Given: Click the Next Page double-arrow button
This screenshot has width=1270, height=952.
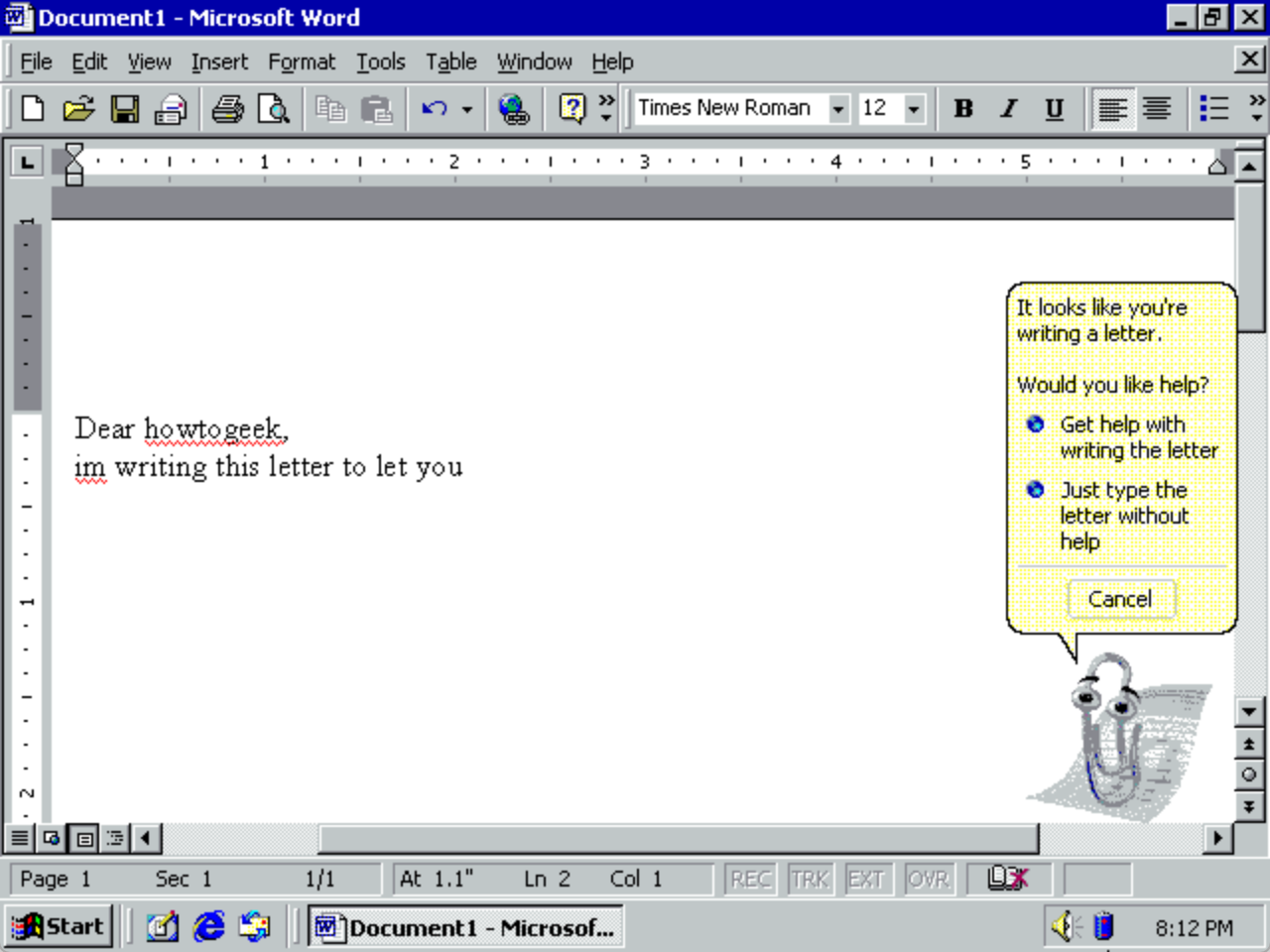Looking at the screenshot, I should pyautogui.click(x=1249, y=806).
